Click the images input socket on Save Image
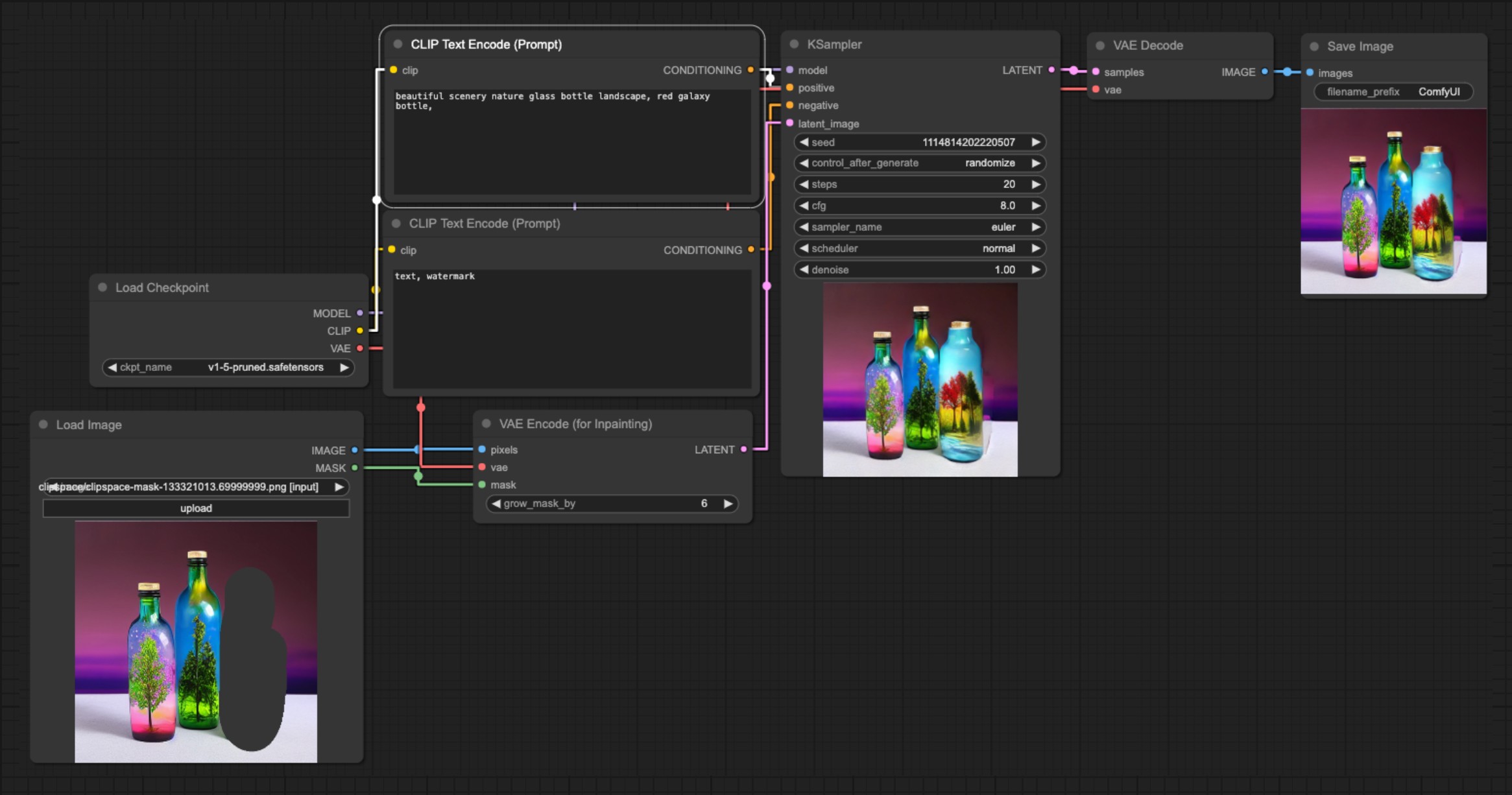The height and width of the screenshot is (795, 1512). 1310,73
